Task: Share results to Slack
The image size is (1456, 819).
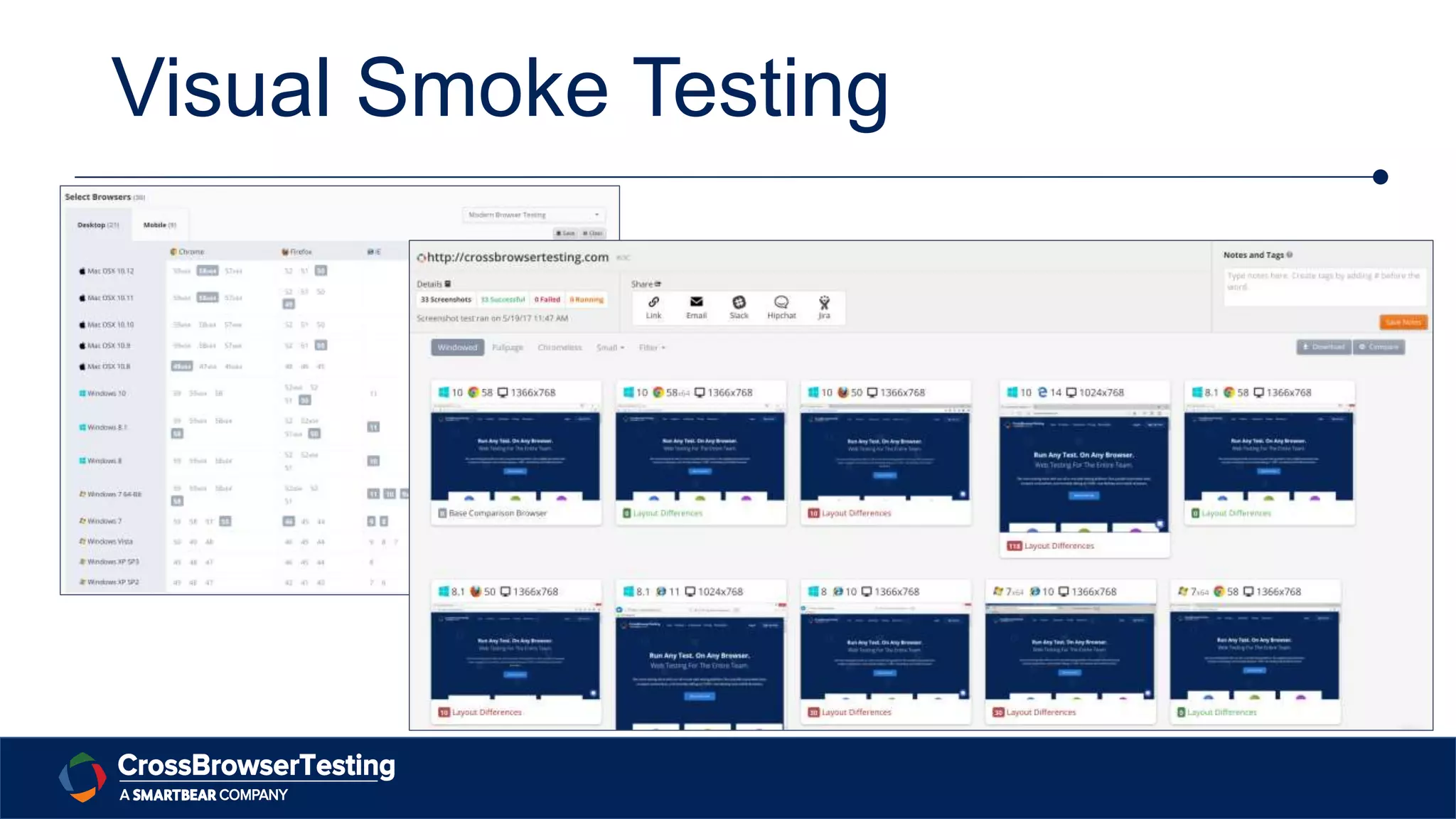Action: 739,302
